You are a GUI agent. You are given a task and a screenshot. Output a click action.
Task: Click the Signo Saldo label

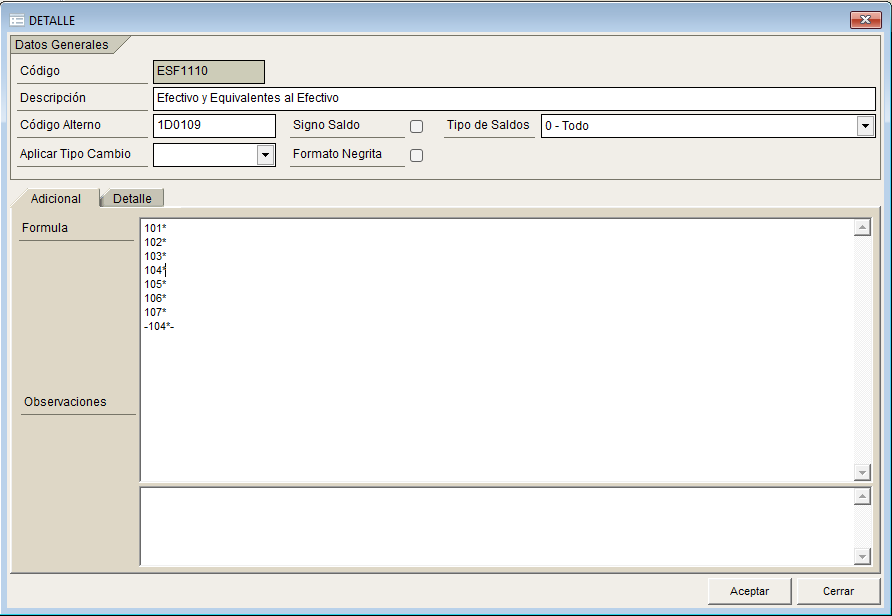(327, 125)
